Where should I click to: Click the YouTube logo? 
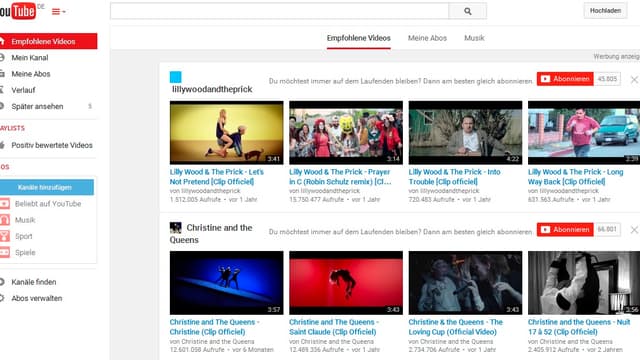[x=18, y=11]
